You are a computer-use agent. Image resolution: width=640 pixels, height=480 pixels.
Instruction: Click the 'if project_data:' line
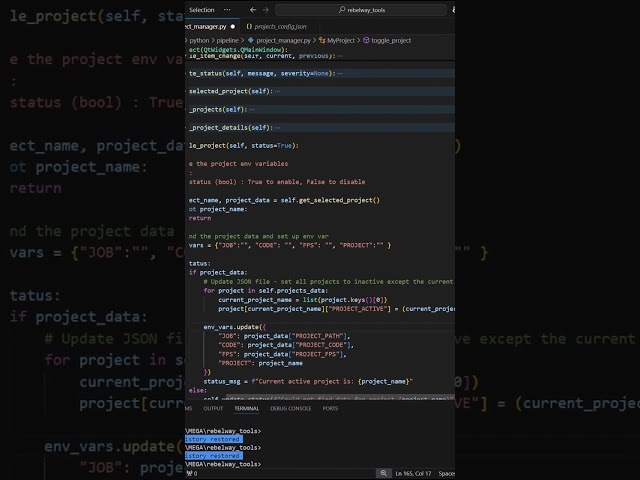(x=218, y=273)
